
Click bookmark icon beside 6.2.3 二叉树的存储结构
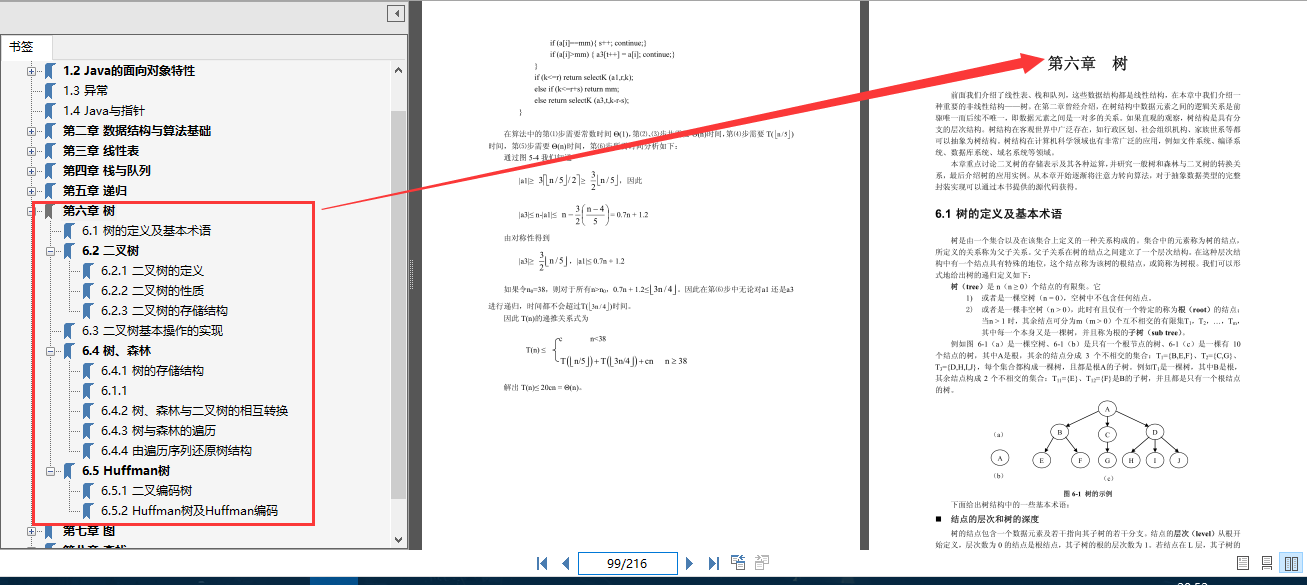pos(88,311)
